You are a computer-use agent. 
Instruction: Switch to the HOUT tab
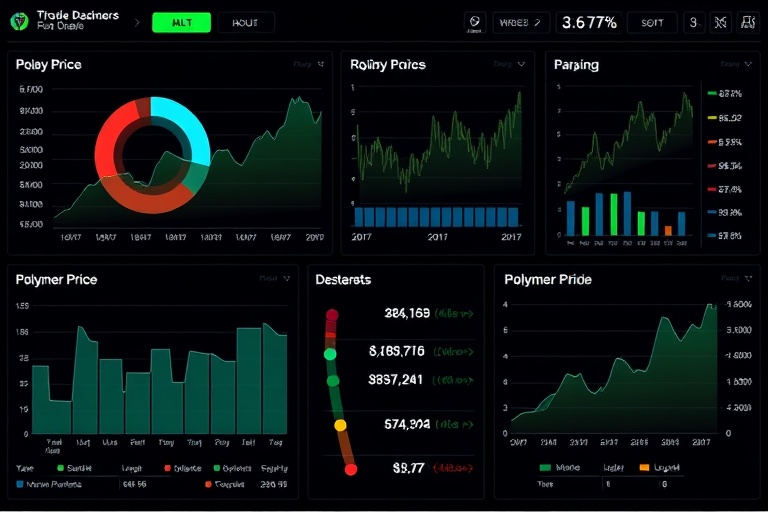pos(244,22)
